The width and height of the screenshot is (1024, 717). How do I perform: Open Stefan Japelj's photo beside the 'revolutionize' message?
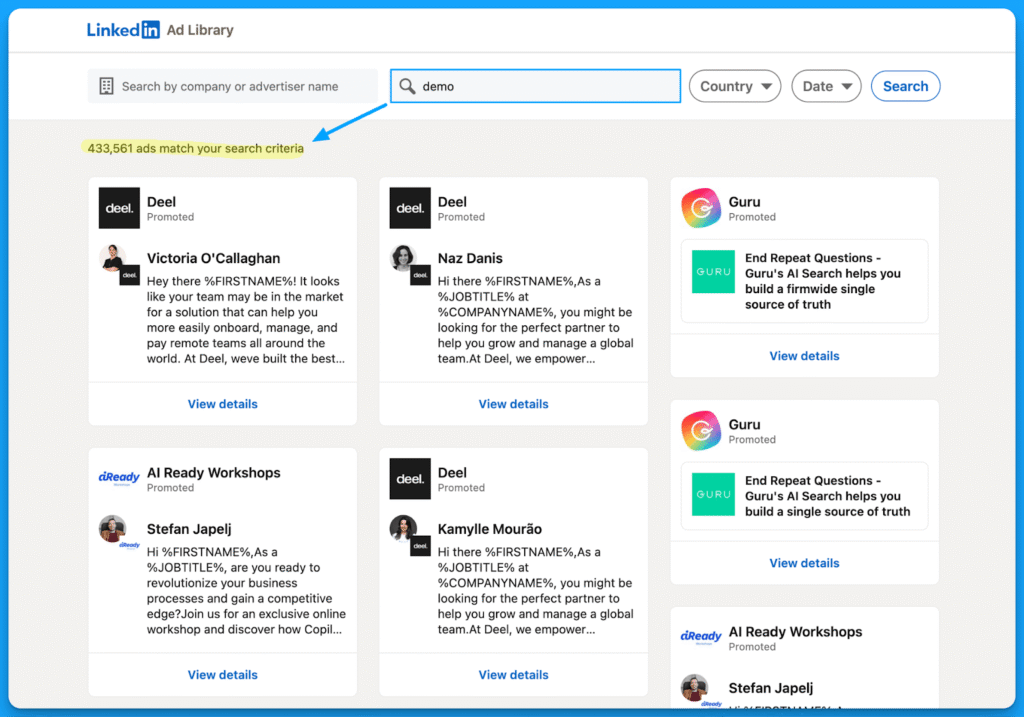[113, 528]
